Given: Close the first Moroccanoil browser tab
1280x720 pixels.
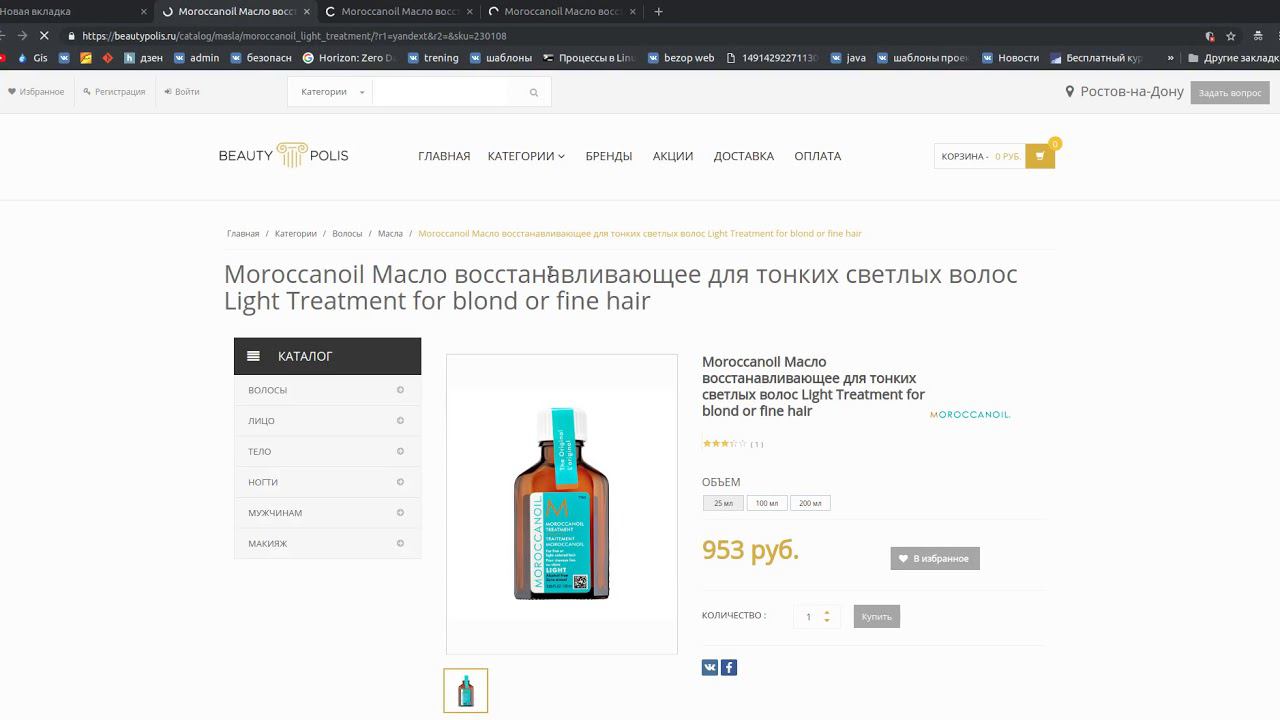Looking at the screenshot, I should 306,12.
